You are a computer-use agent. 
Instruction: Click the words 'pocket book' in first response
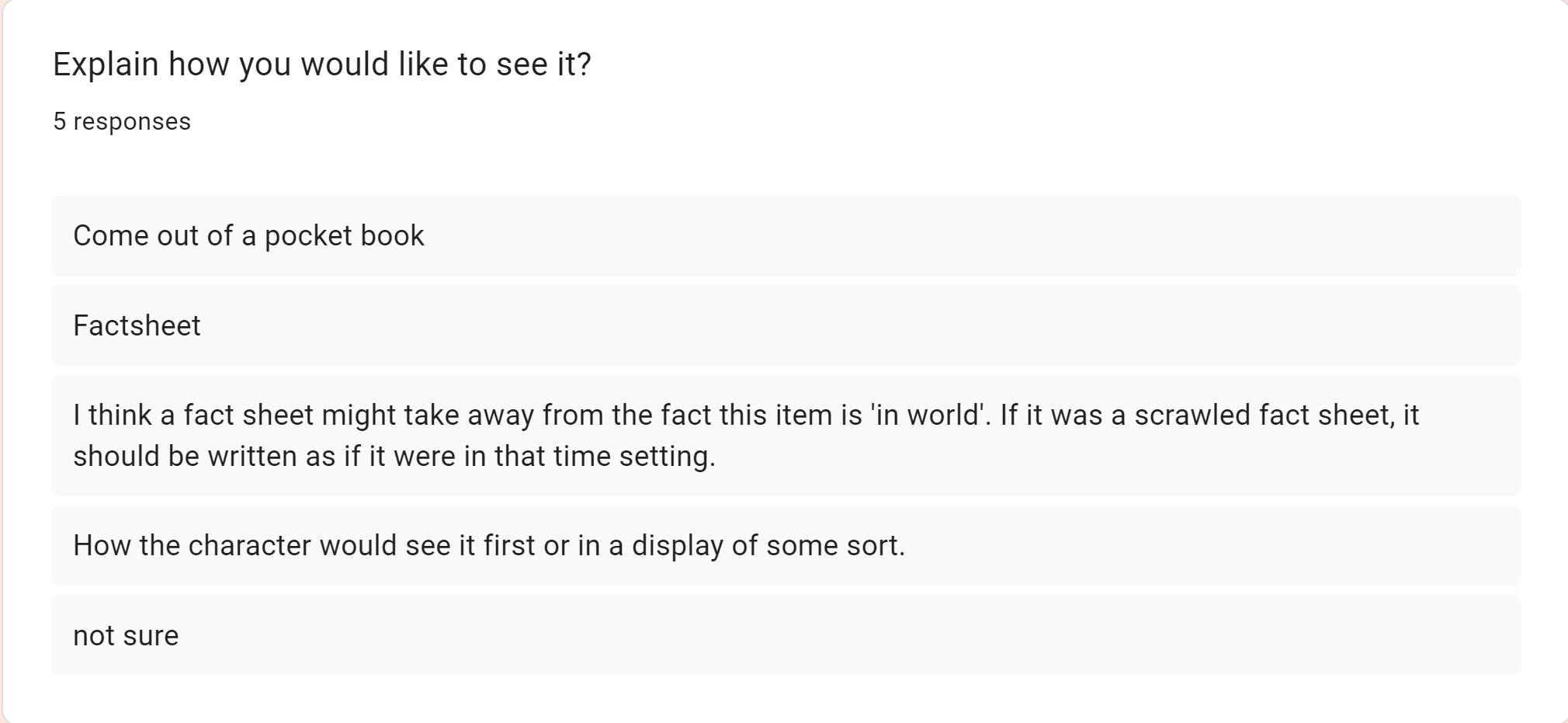point(344,235)
